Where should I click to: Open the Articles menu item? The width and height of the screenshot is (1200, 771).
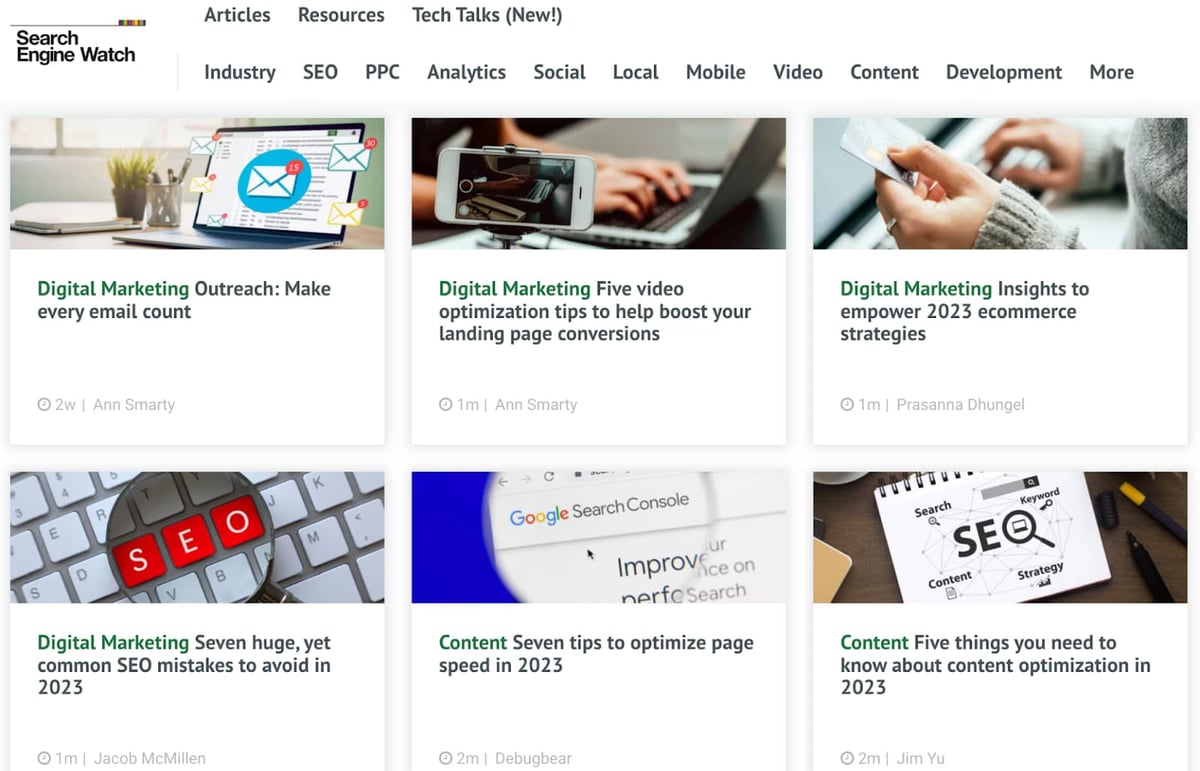click(x=237, y=15)
